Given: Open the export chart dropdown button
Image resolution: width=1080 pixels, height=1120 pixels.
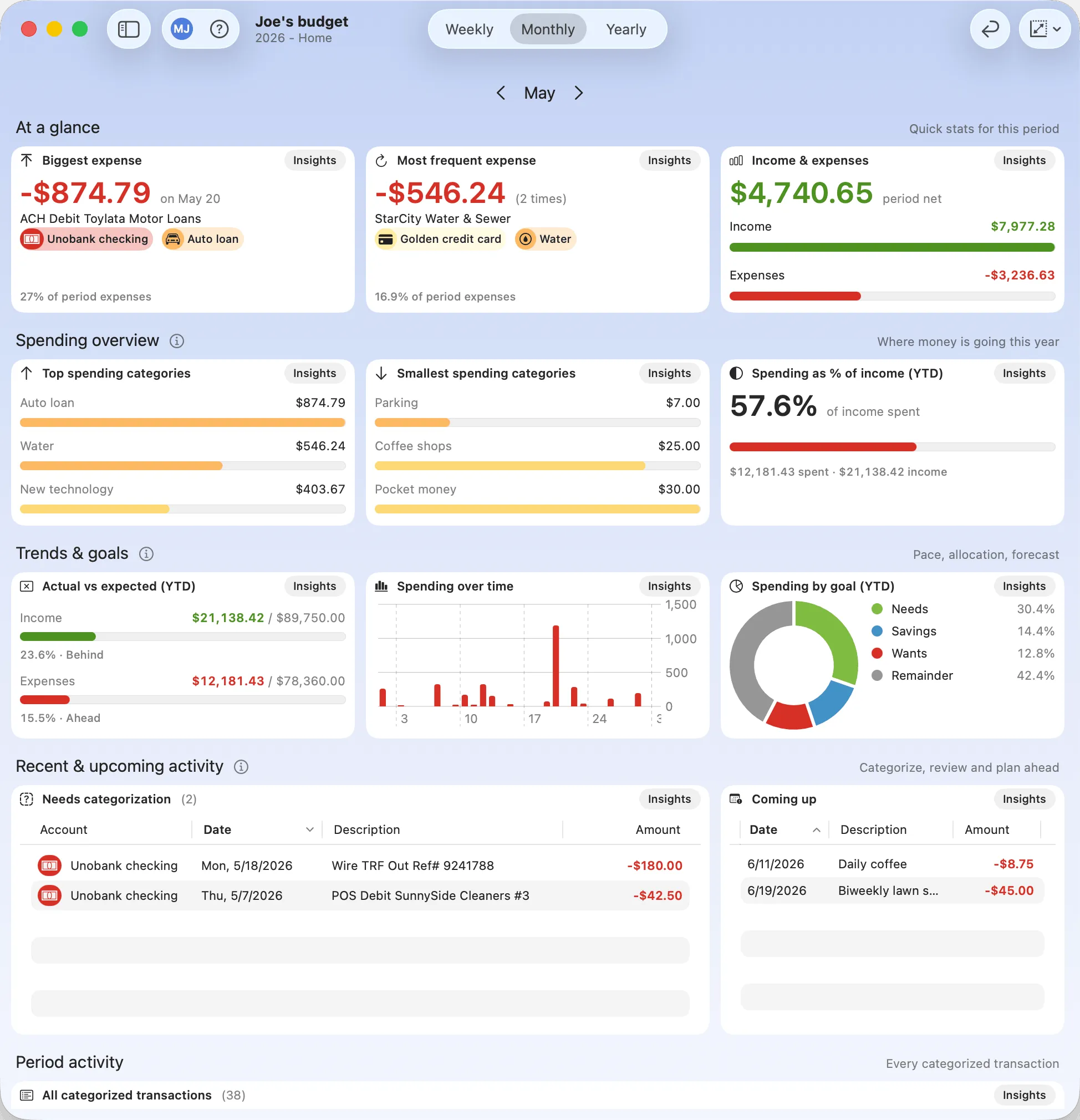Looking at the screenshot, I should [x=1045, y=29].
